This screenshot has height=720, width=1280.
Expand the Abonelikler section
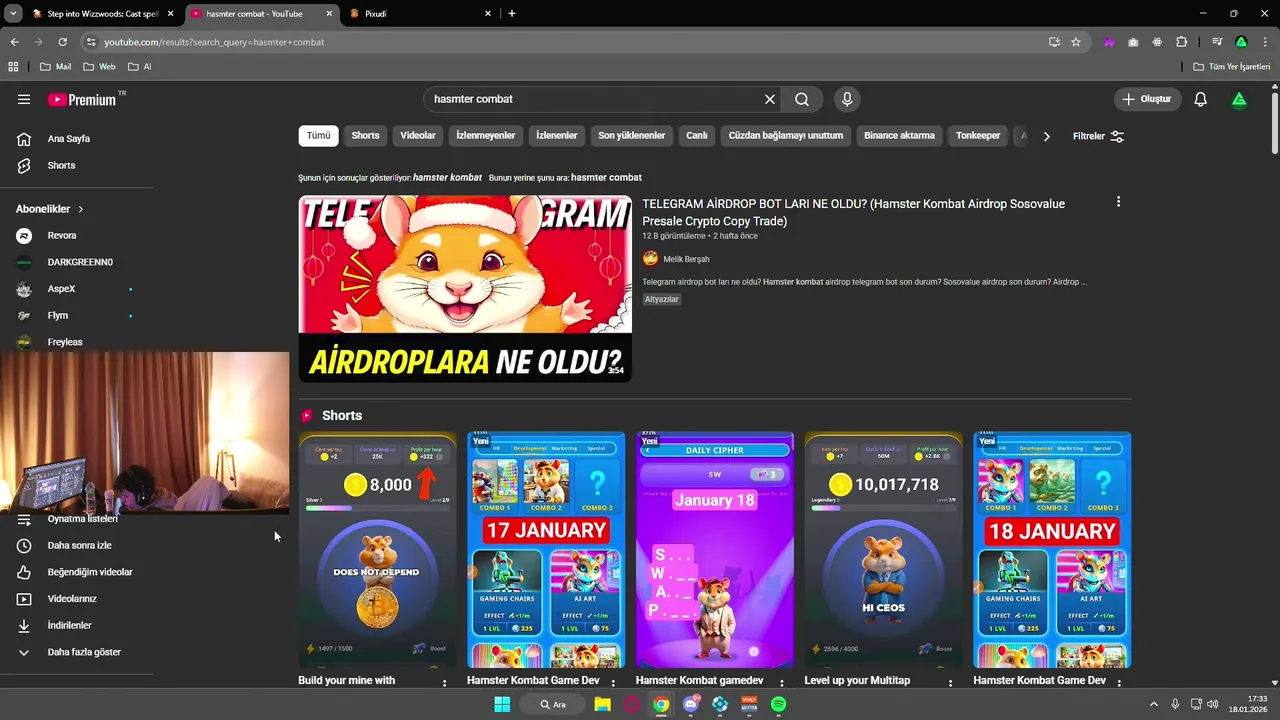(x=50, y=209)
